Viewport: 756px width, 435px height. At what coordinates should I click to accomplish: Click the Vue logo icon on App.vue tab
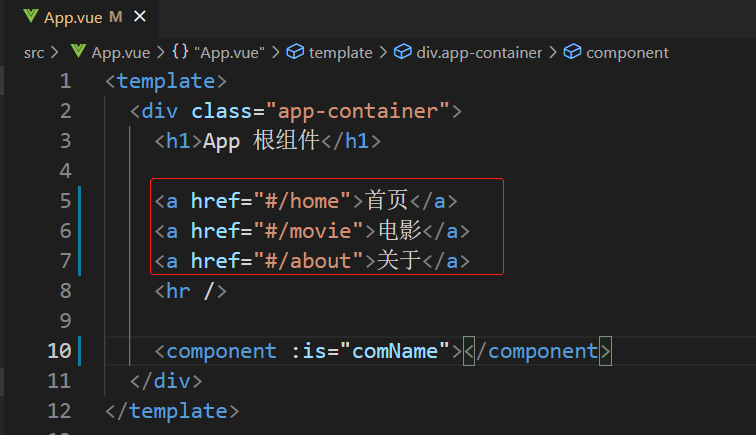coord(30,16)
